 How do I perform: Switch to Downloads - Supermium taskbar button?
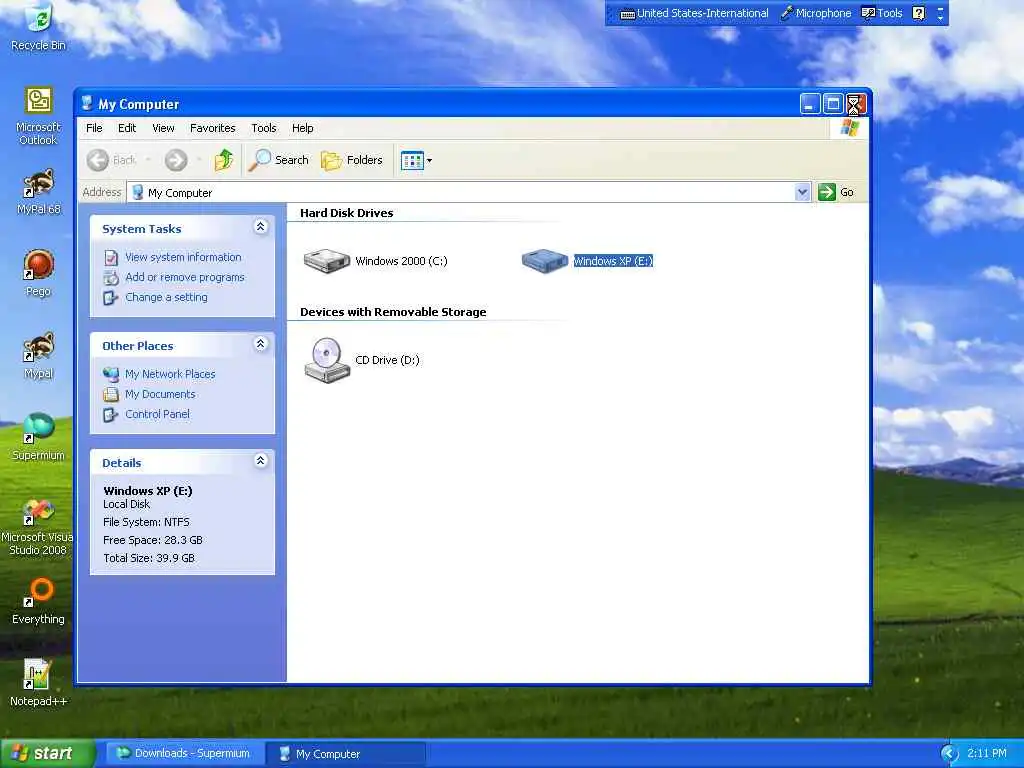(x=183, y=754)
